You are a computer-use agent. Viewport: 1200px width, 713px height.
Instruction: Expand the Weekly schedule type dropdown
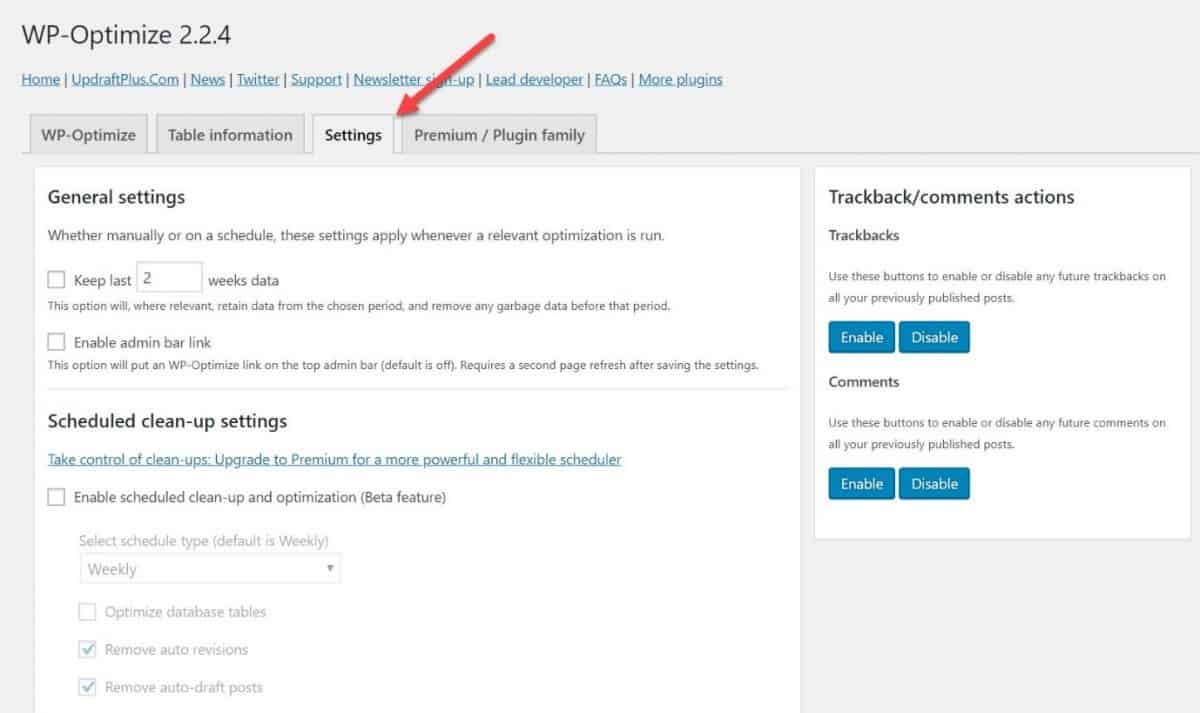(210, 569)
